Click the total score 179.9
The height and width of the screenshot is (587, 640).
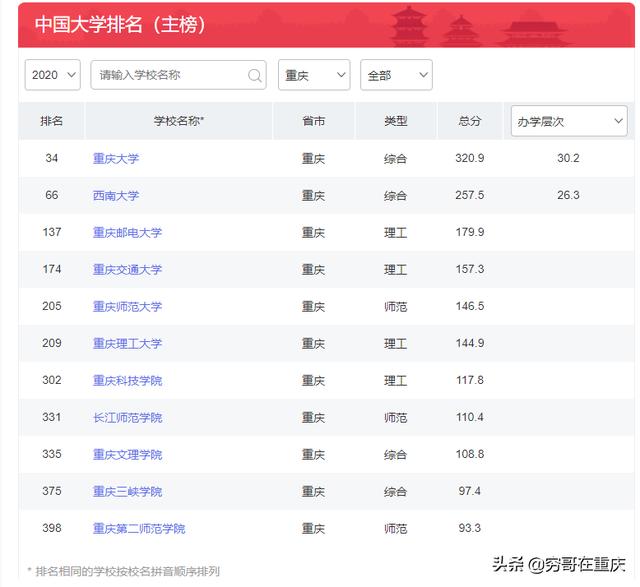[x=470, y=232]
